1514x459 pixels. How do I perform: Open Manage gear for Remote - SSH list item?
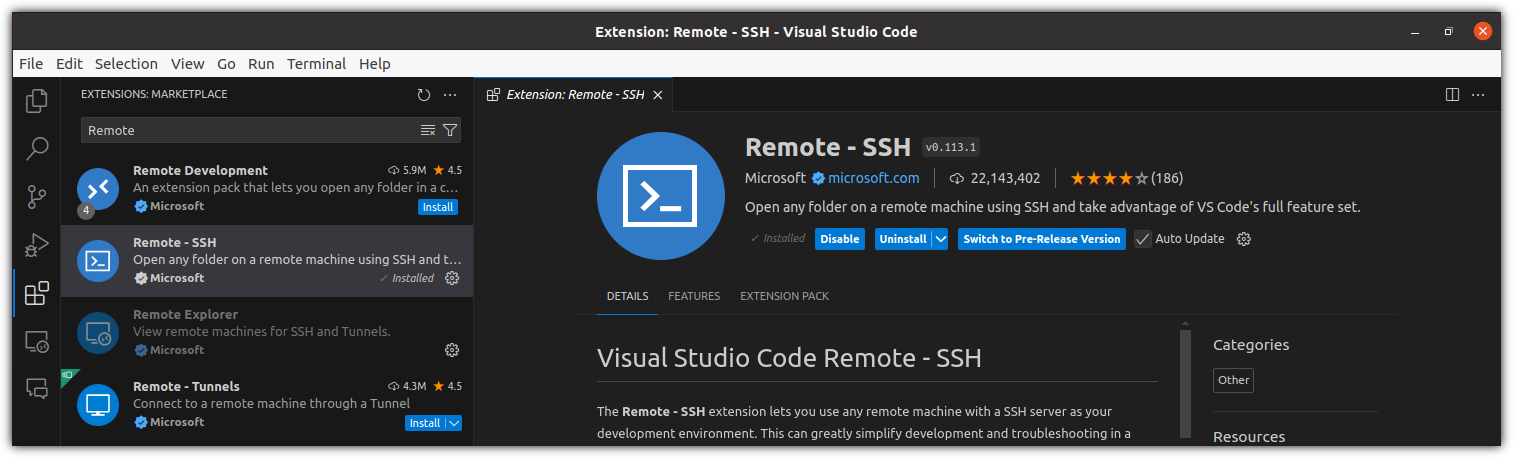452,278
